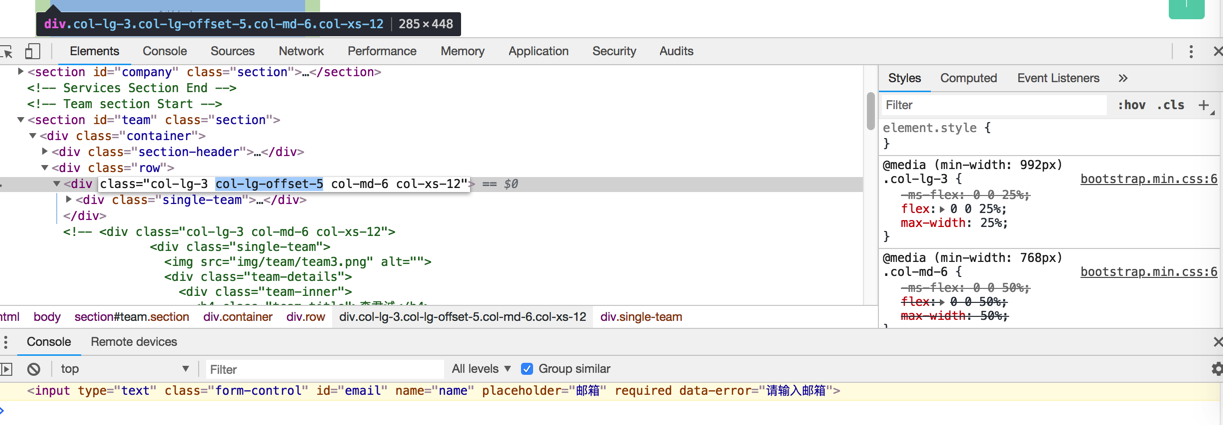Show more Styles pane tabs chevron
1223x425 pixels.
1123,78
